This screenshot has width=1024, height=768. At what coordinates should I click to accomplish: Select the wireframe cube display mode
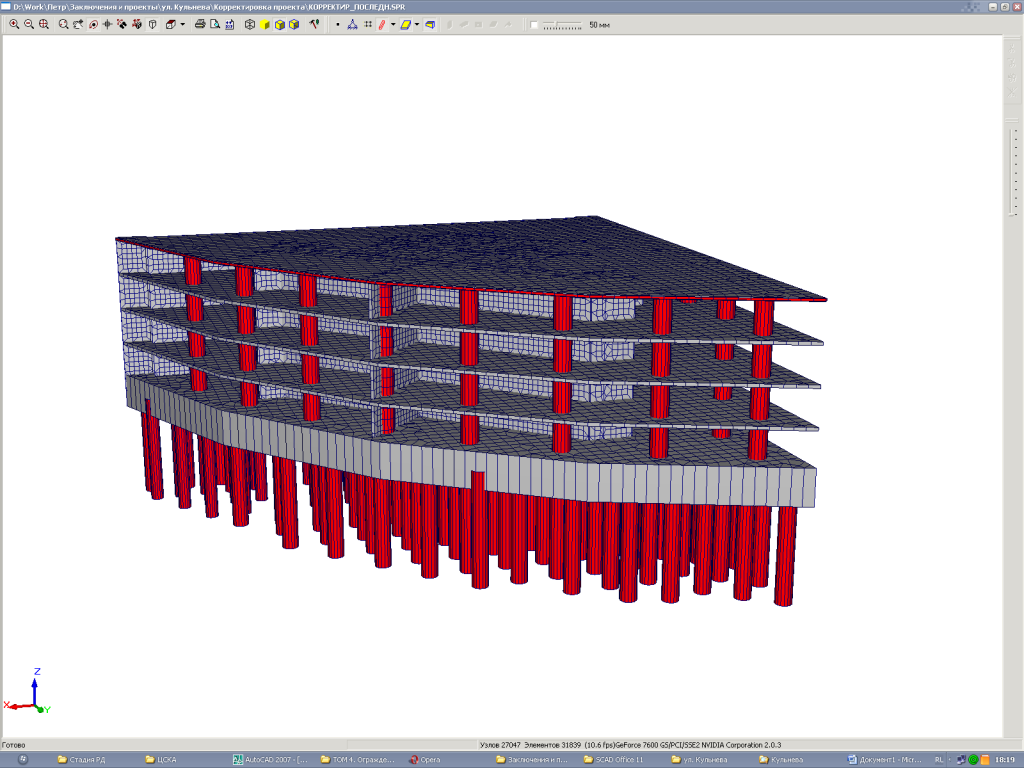[250, 24]
